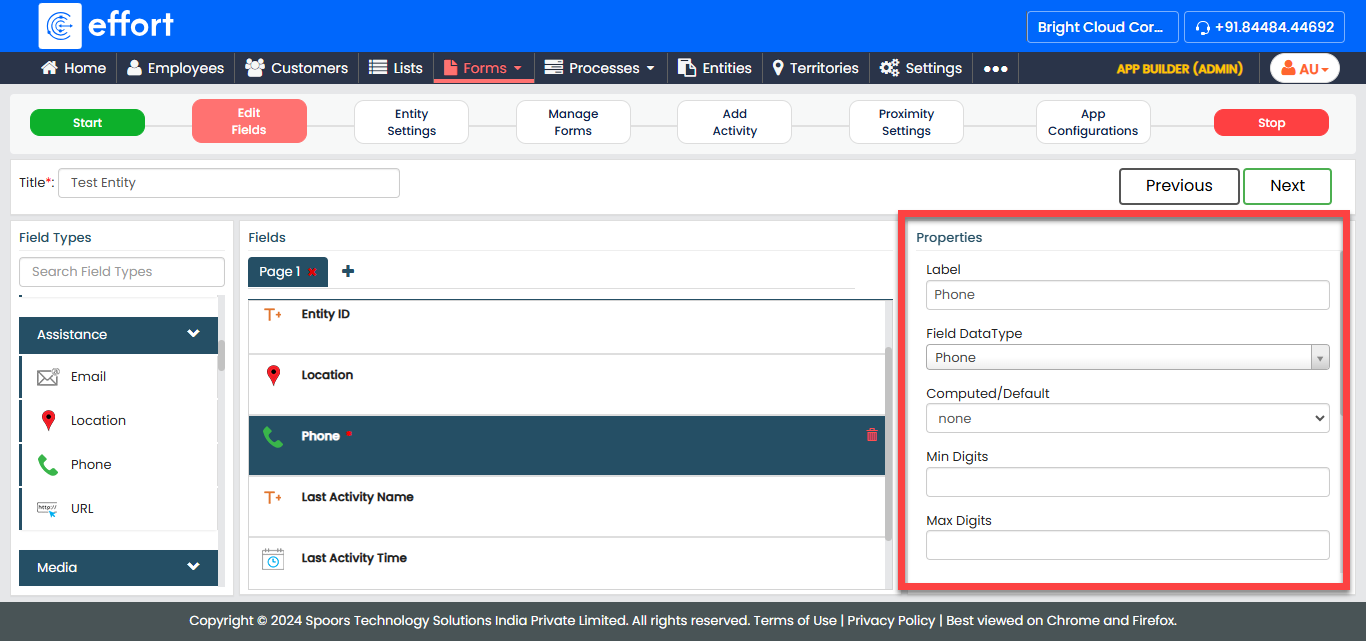Open the AU user account menu
This screenshot has width=1366, height=641.
[x=1304, y=68]
